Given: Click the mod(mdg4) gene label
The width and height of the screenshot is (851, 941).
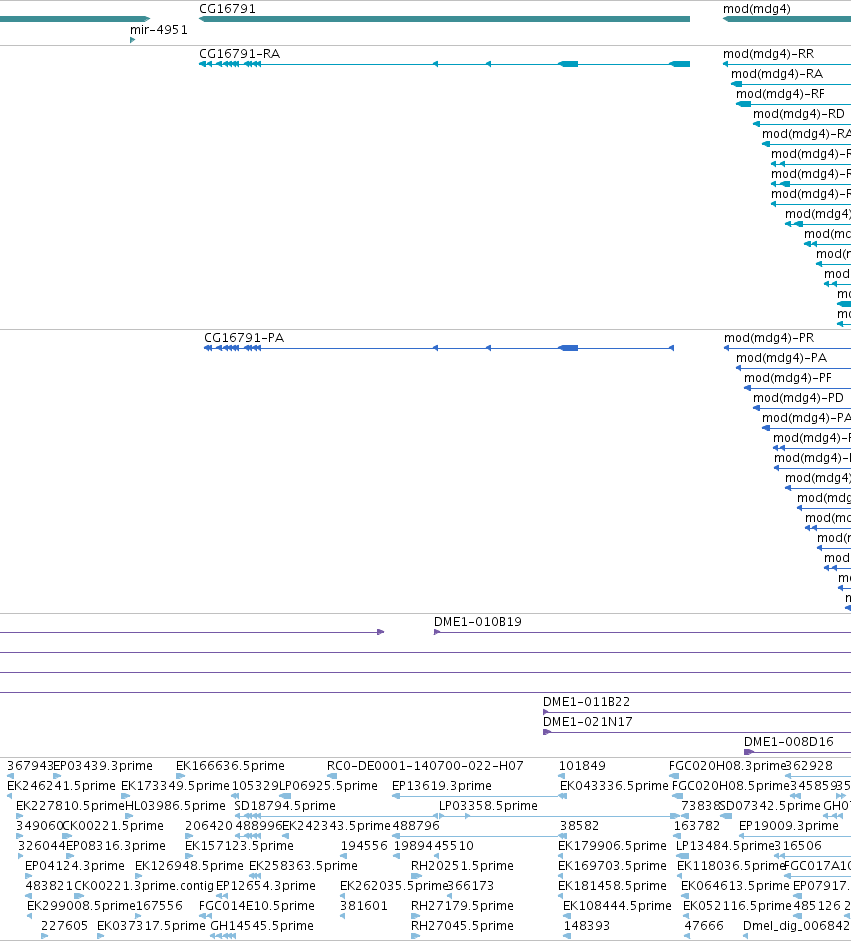Looking at the screenshot, I should (757, 9).
